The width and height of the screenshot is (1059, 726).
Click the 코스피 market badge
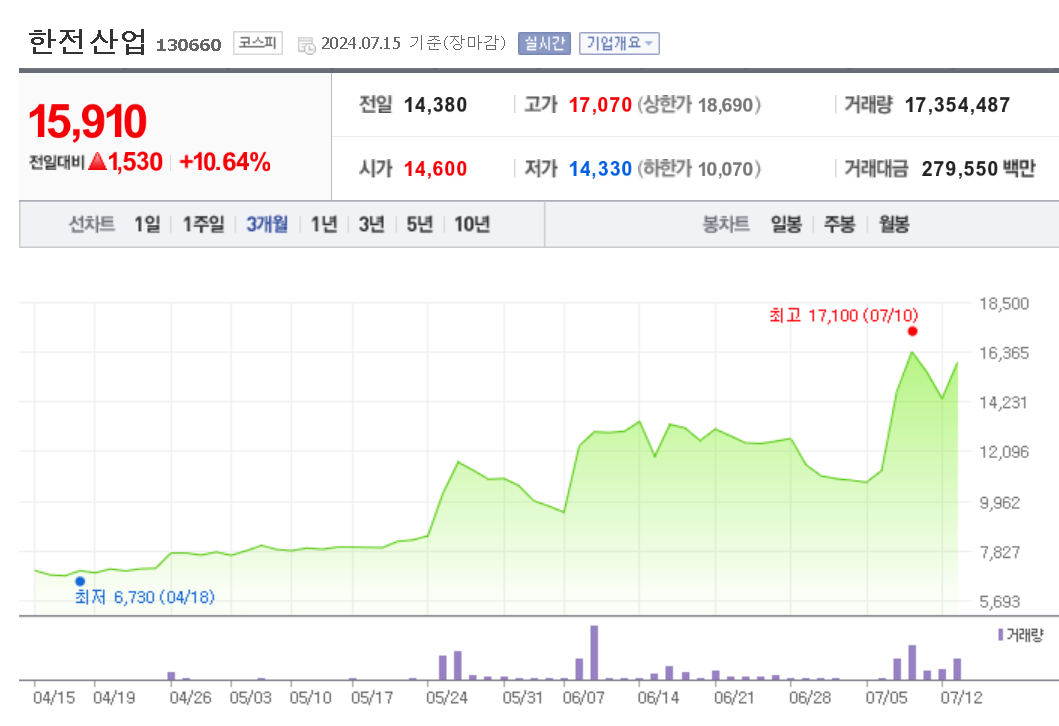[257, 43]
